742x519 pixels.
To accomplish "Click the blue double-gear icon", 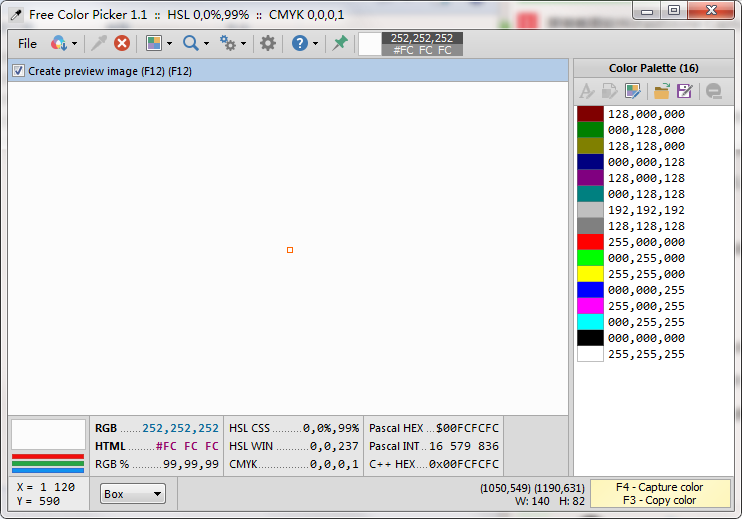I will click(228, 44).
